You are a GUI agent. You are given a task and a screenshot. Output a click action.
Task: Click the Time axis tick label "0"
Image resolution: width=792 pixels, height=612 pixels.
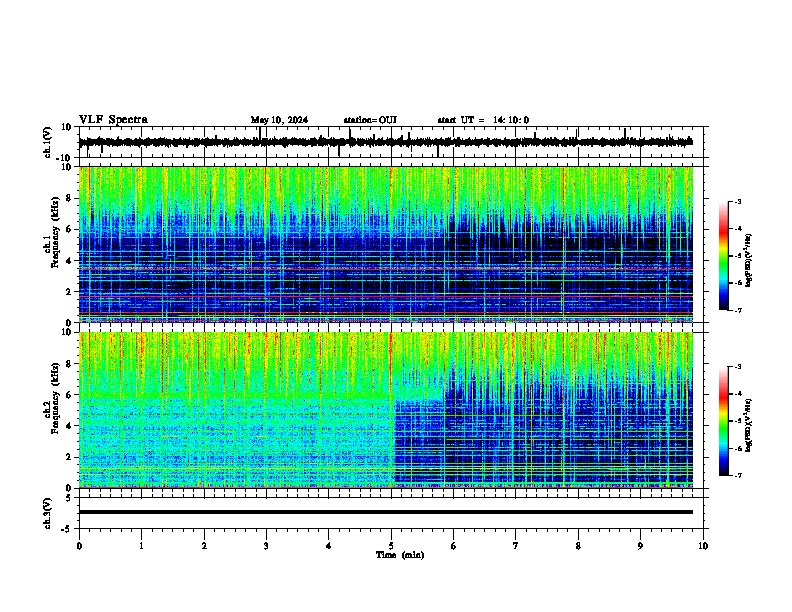point(79,546)
